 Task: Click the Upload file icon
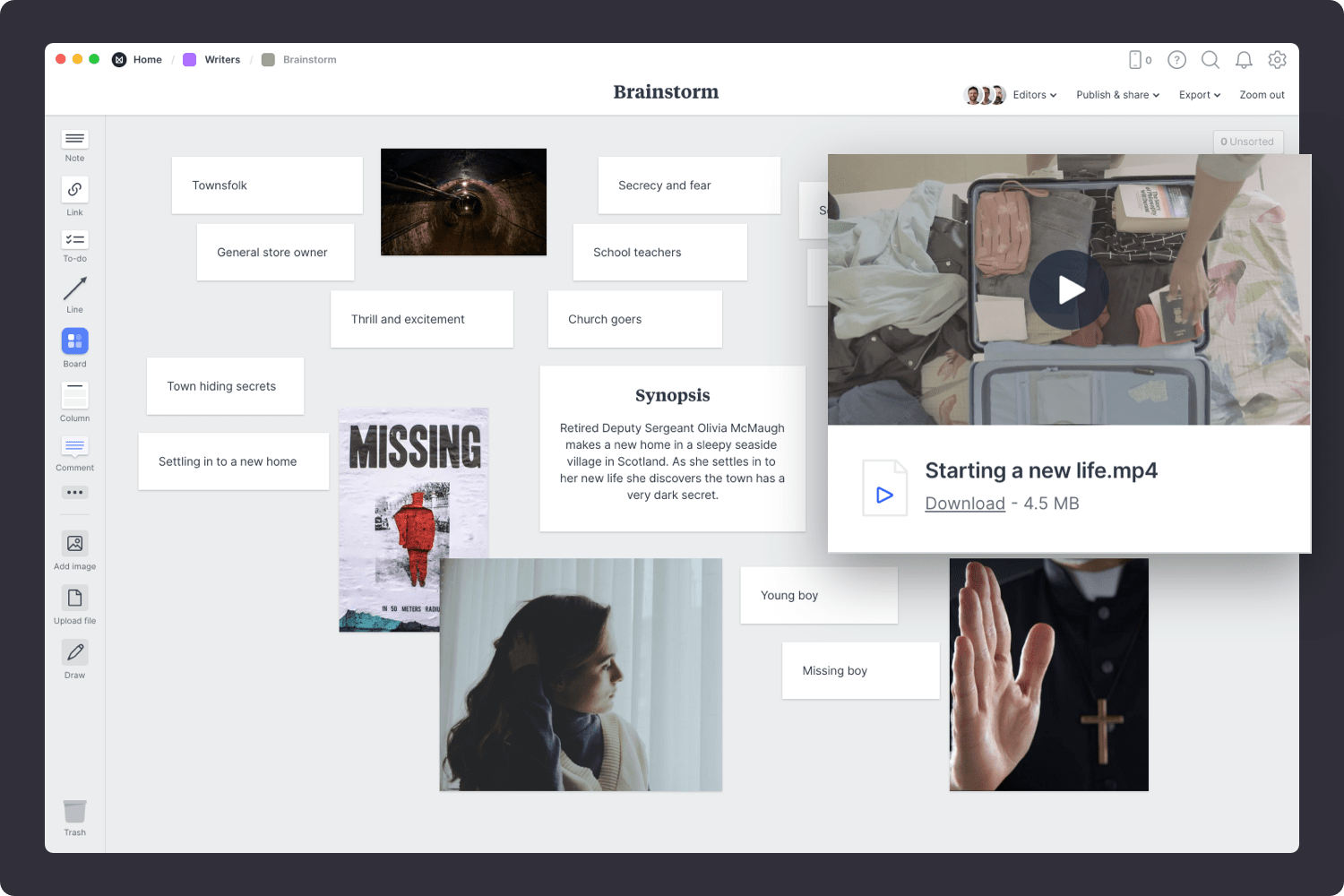coord(74,599)
